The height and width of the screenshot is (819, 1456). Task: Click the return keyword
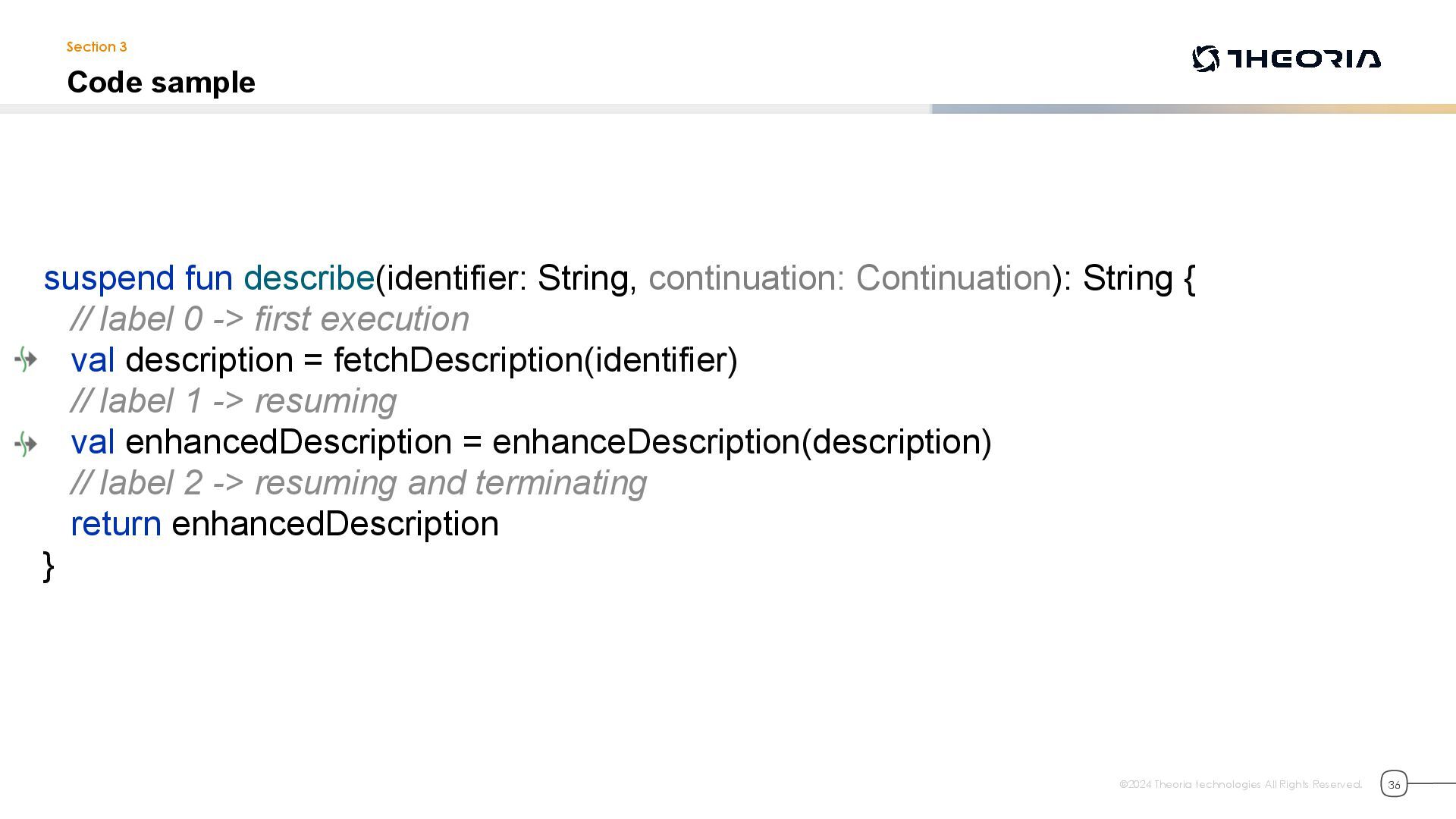tap(116, 524)
